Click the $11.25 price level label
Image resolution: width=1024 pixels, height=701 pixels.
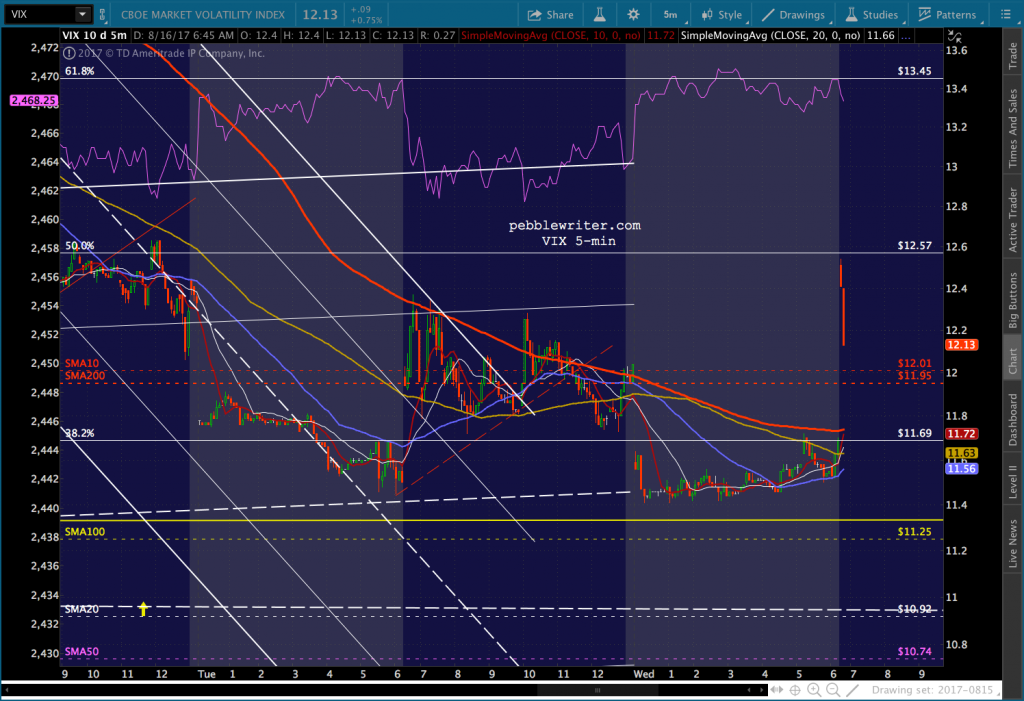pyautogui.click(x=914, y=532)
